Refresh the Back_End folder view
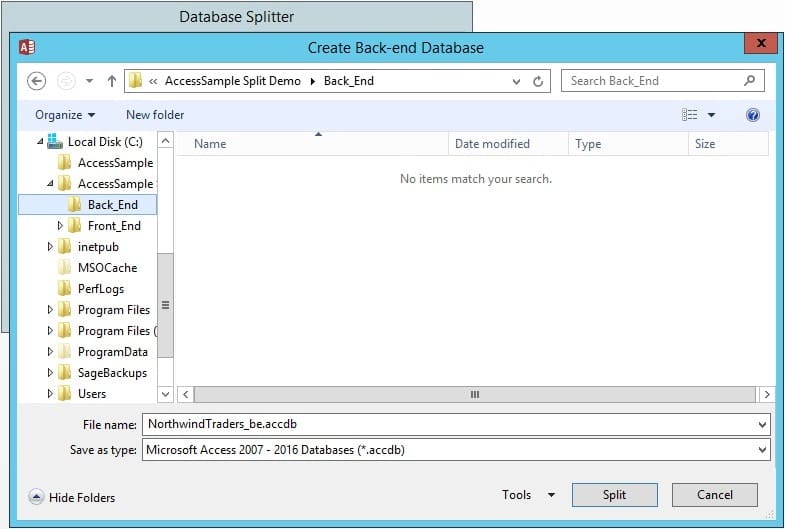The width and height of the screenshot is (785, 529). pyautogui.click(x=538, y=81)
